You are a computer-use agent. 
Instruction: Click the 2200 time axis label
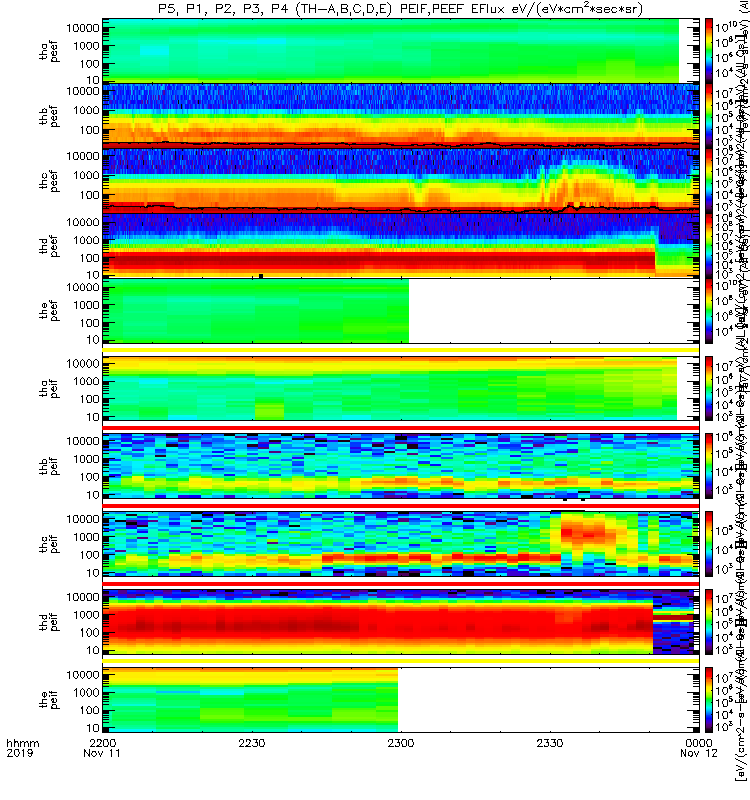click(103, 743)
